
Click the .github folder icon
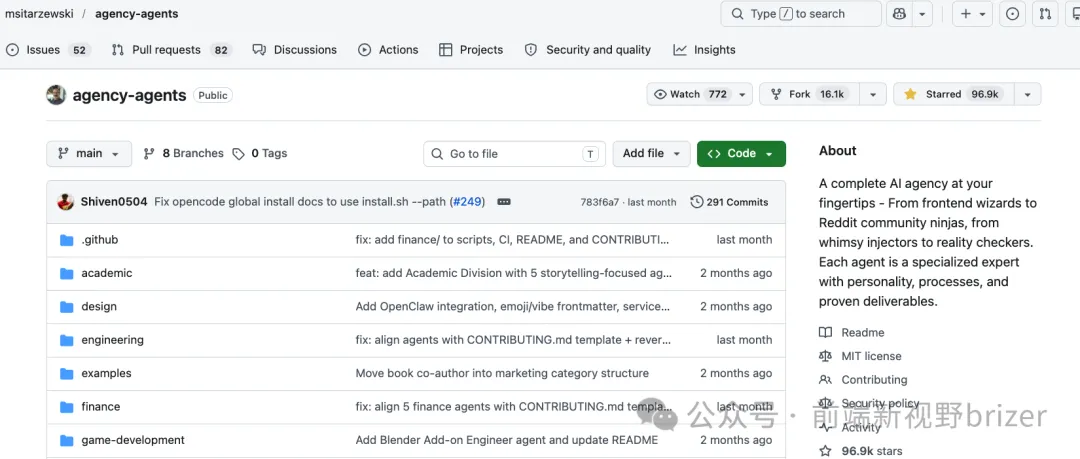67,240
